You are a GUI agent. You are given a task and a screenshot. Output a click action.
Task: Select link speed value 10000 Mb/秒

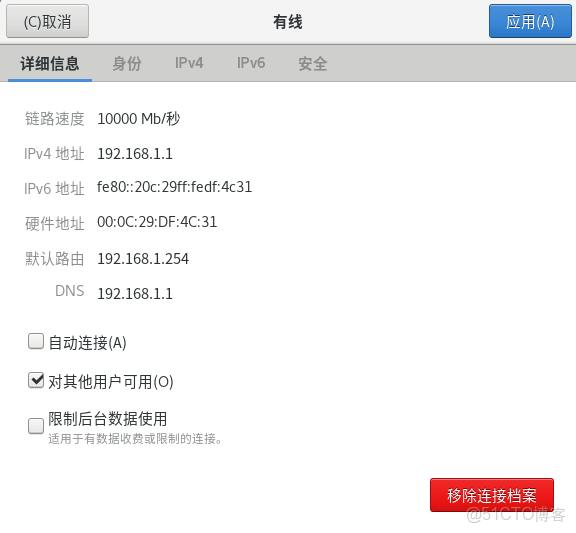coord(138,119)
